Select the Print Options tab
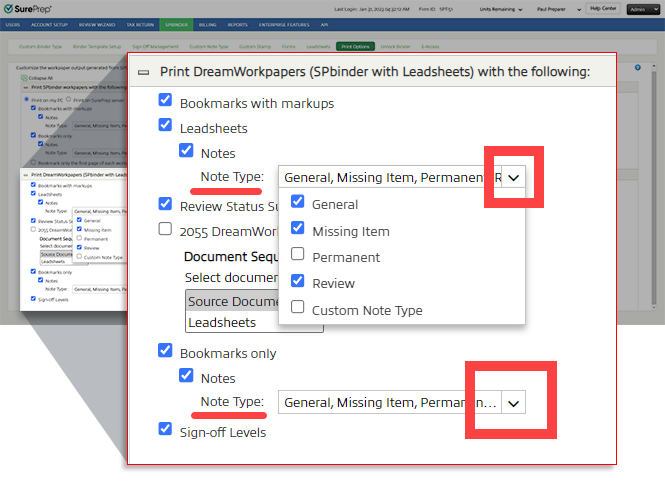 (355, 47)
